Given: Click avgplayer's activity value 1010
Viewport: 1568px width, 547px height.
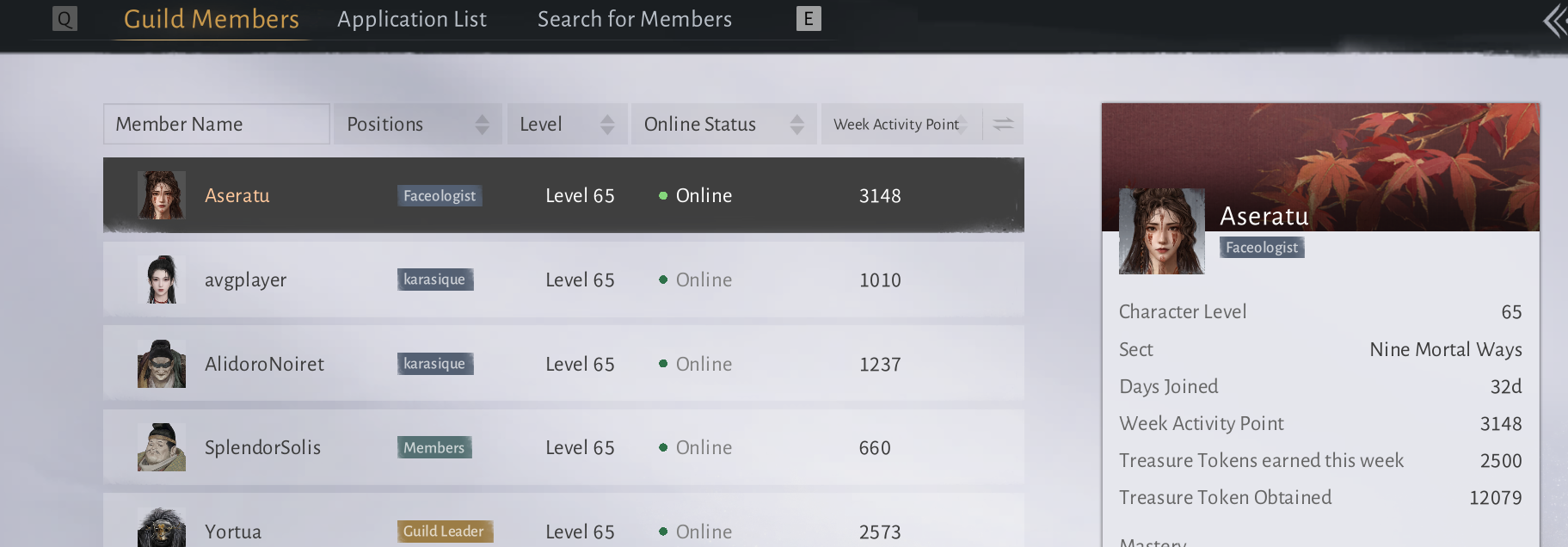Looking at the screenshot, I should pyautogui.click(x=880, y=280).
